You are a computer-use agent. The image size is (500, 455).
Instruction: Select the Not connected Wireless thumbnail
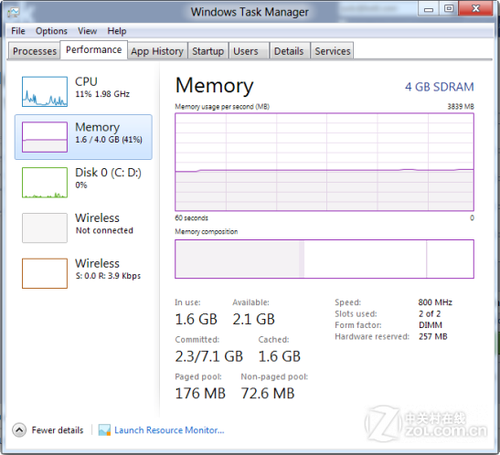pos(45,228)
